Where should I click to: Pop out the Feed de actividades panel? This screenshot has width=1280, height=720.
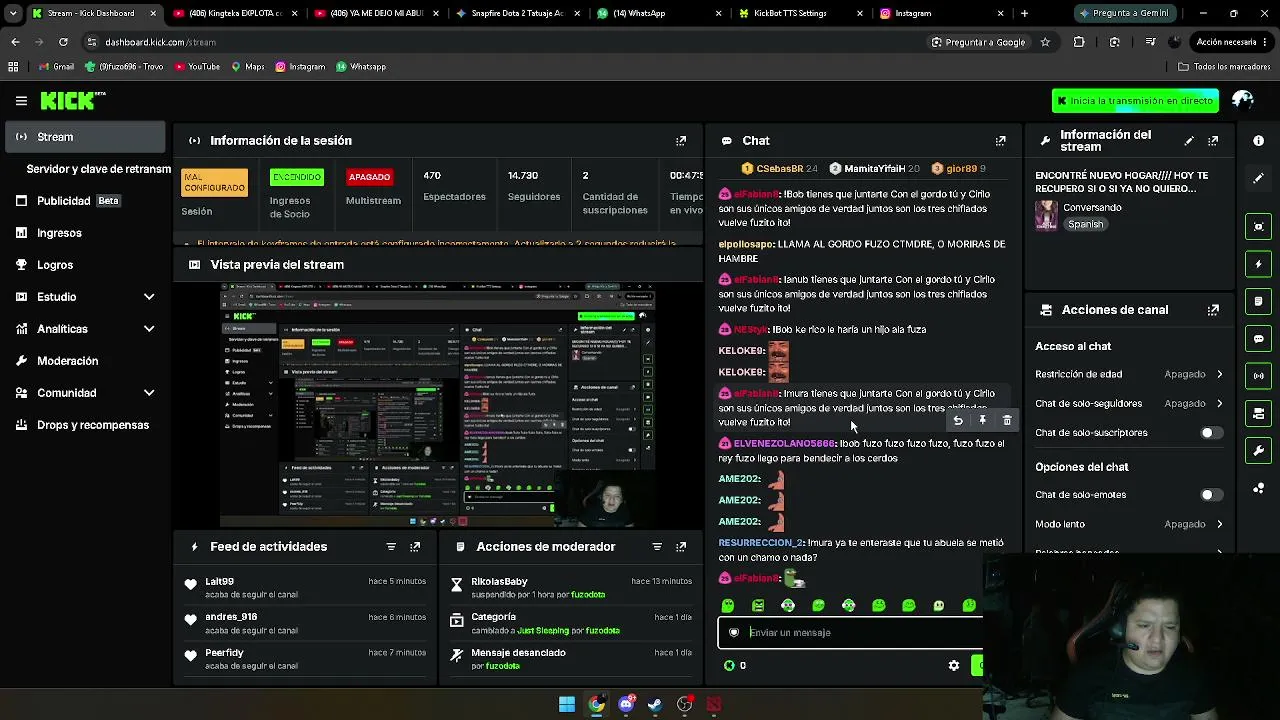[x=415, y=547]
